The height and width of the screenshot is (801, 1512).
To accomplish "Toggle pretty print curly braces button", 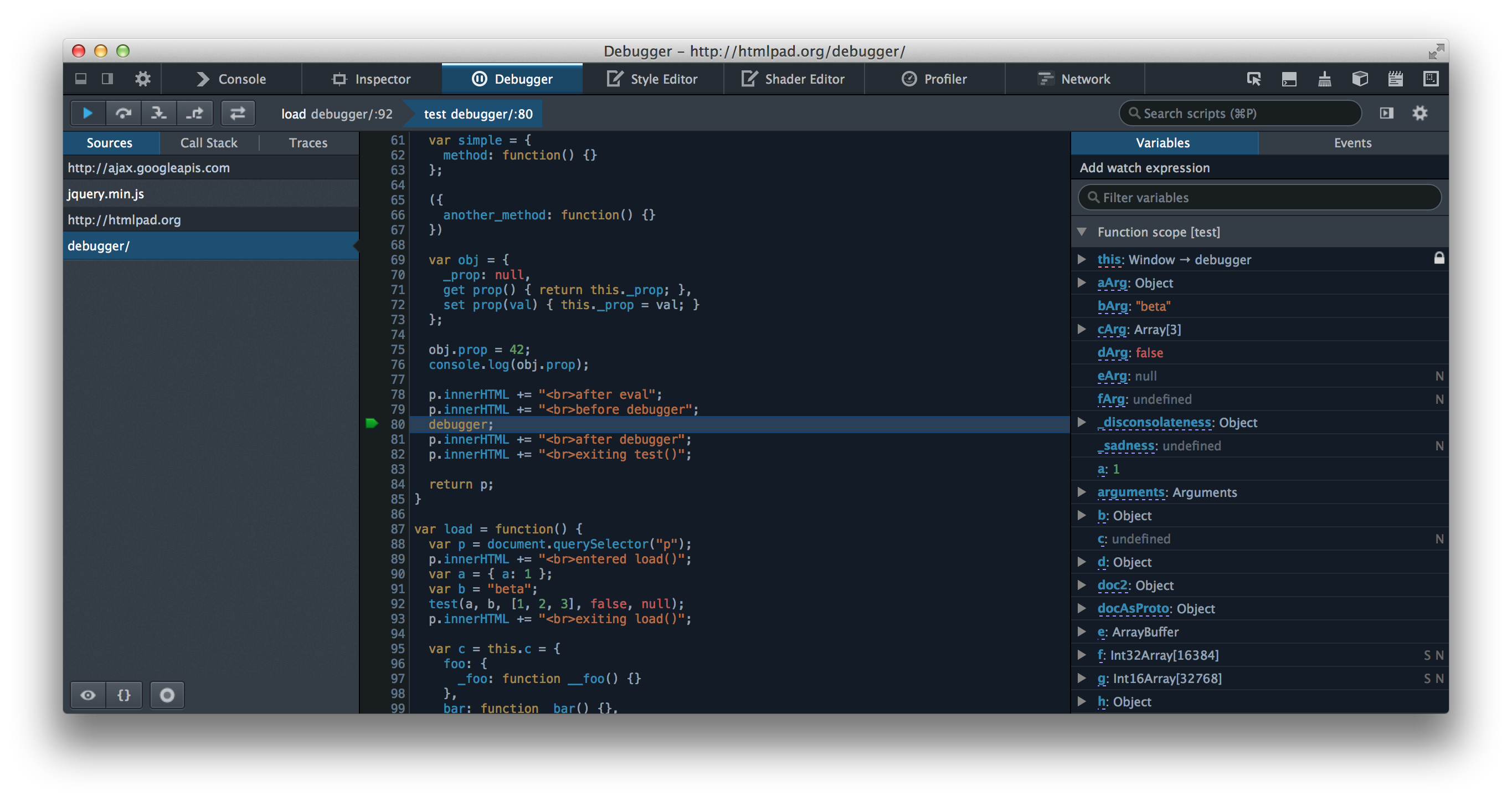I will 124,695.
